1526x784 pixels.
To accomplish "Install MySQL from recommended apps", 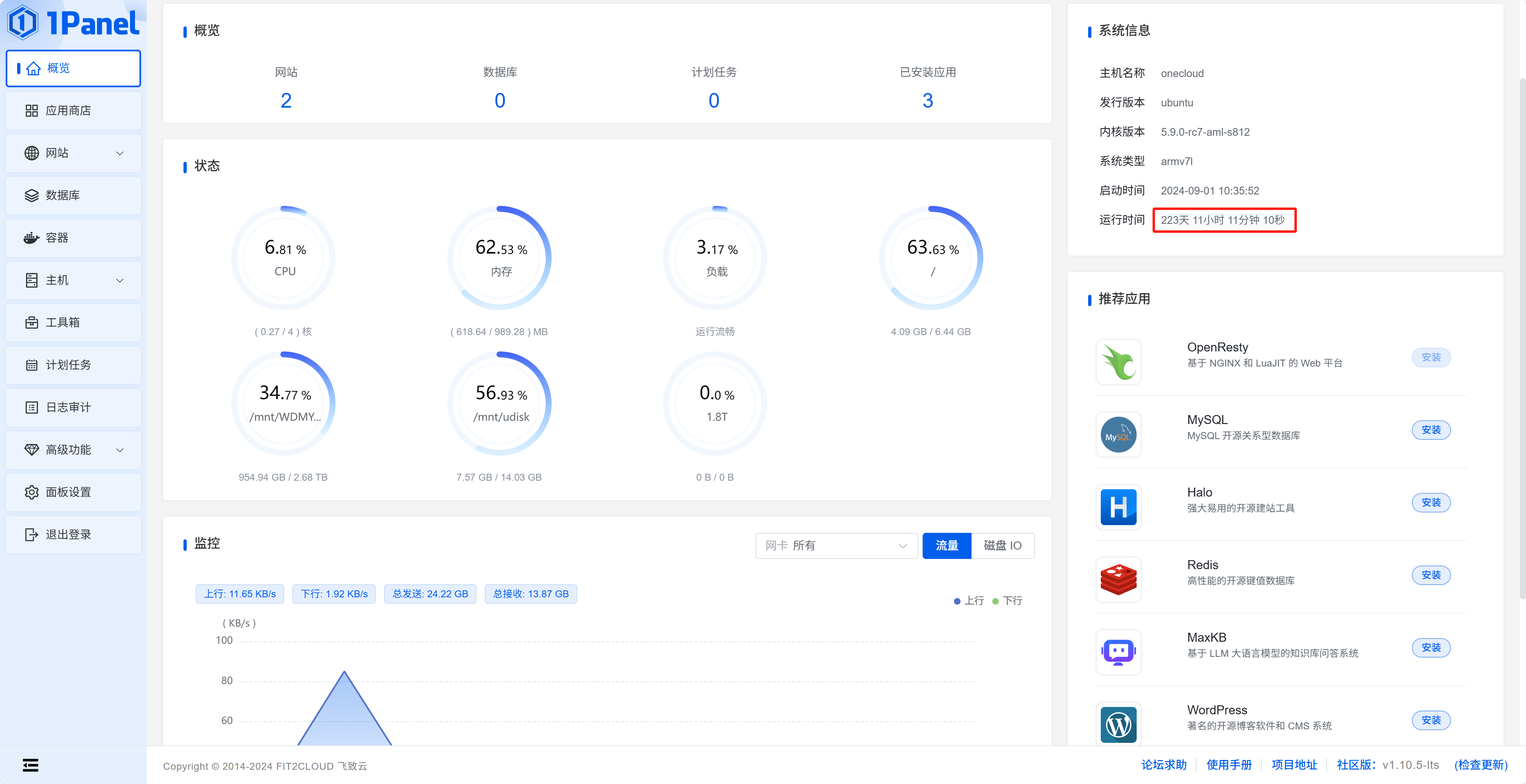I will (1431, 430).
